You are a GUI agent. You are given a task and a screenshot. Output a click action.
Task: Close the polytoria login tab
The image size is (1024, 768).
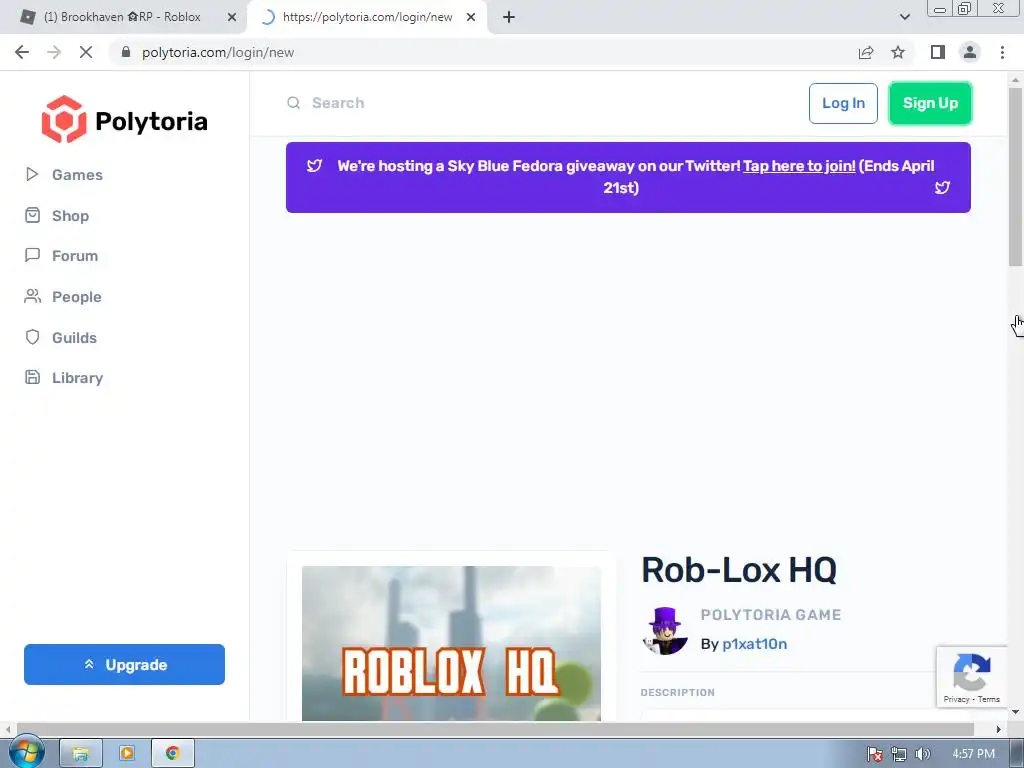tap(471, 17)
